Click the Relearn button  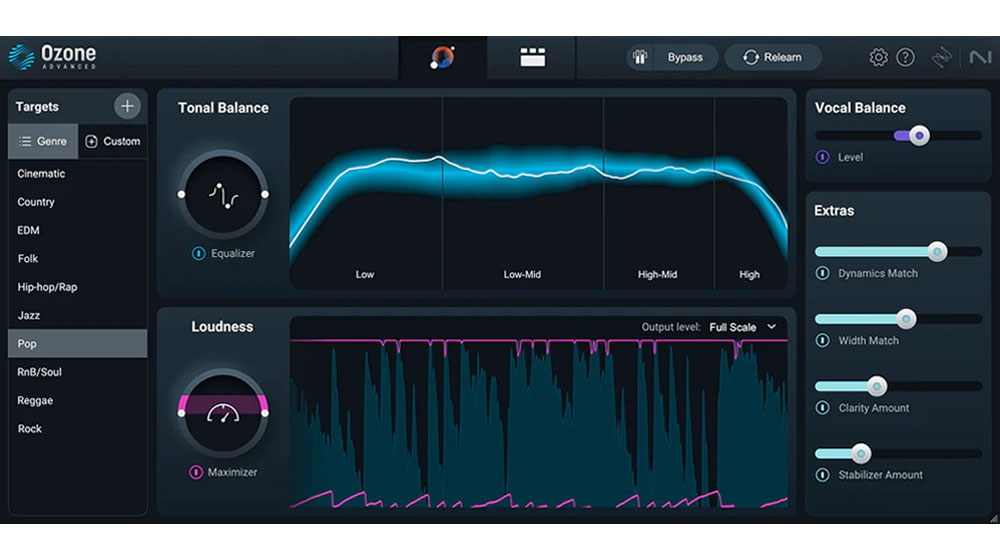tap(772, 57)
